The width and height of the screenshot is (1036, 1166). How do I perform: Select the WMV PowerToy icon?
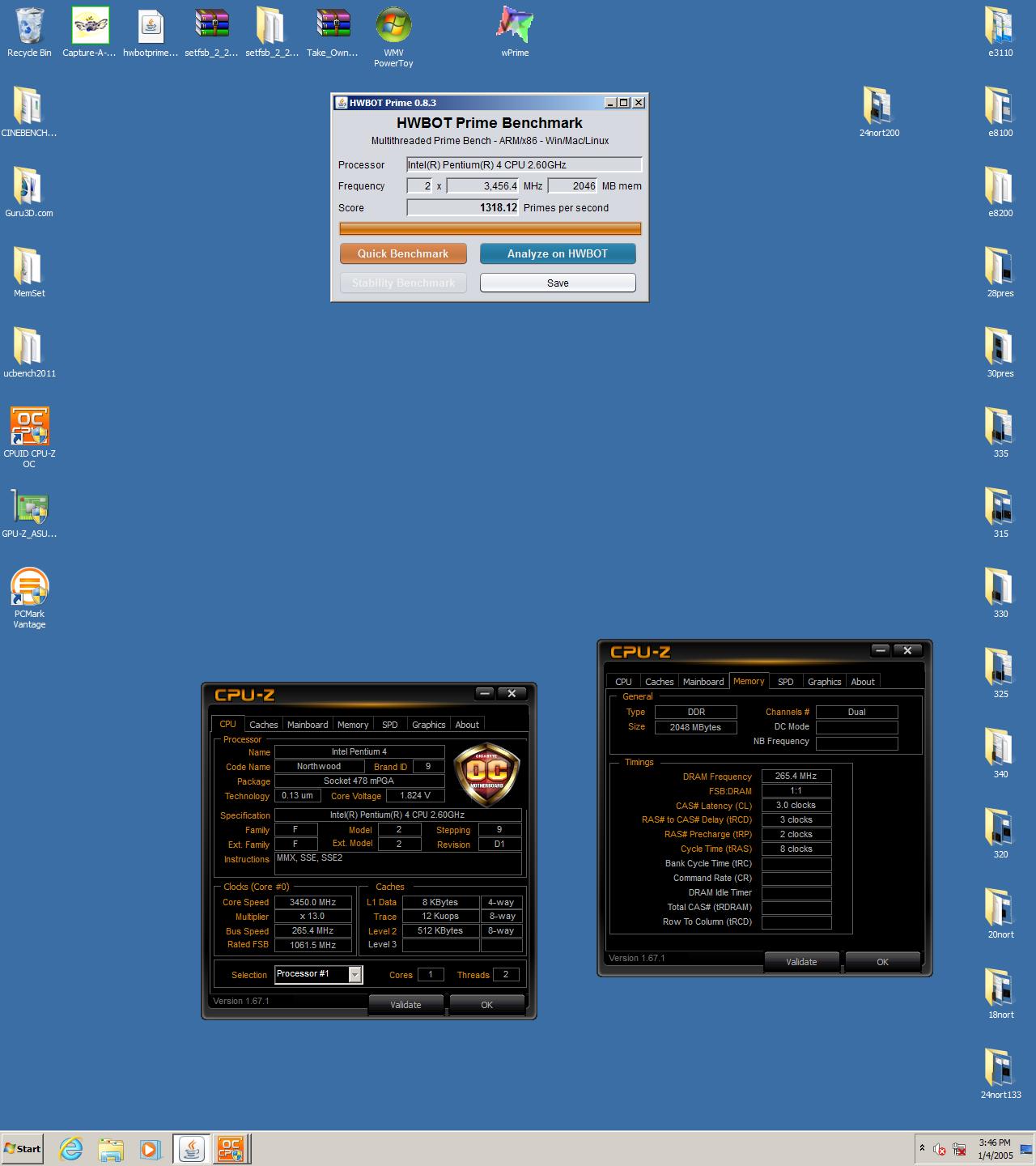pyautogui.click(x=393, y=37)
